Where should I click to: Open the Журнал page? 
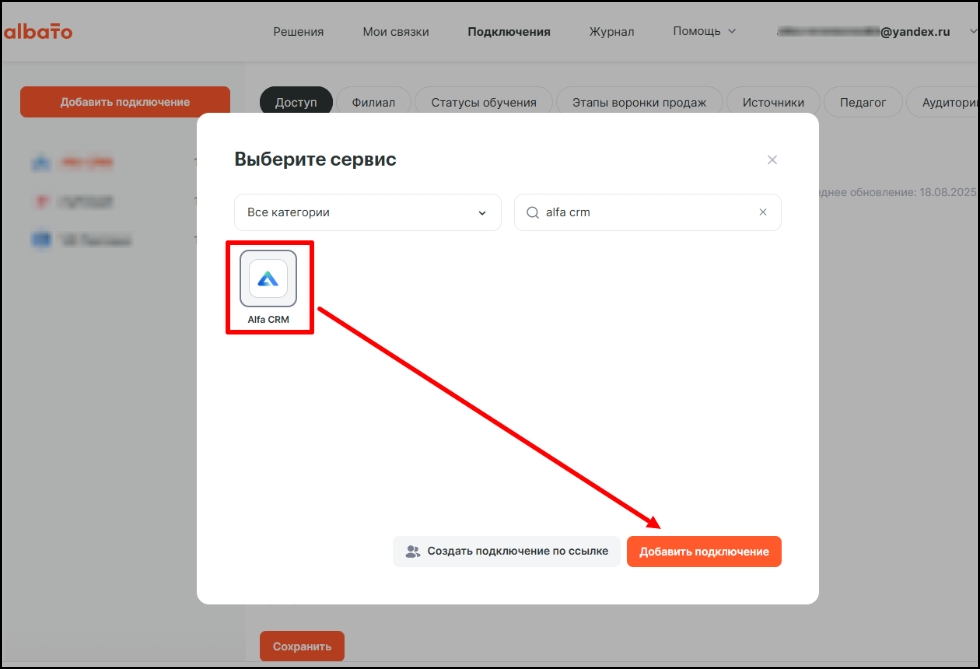[x=611, y=32]
